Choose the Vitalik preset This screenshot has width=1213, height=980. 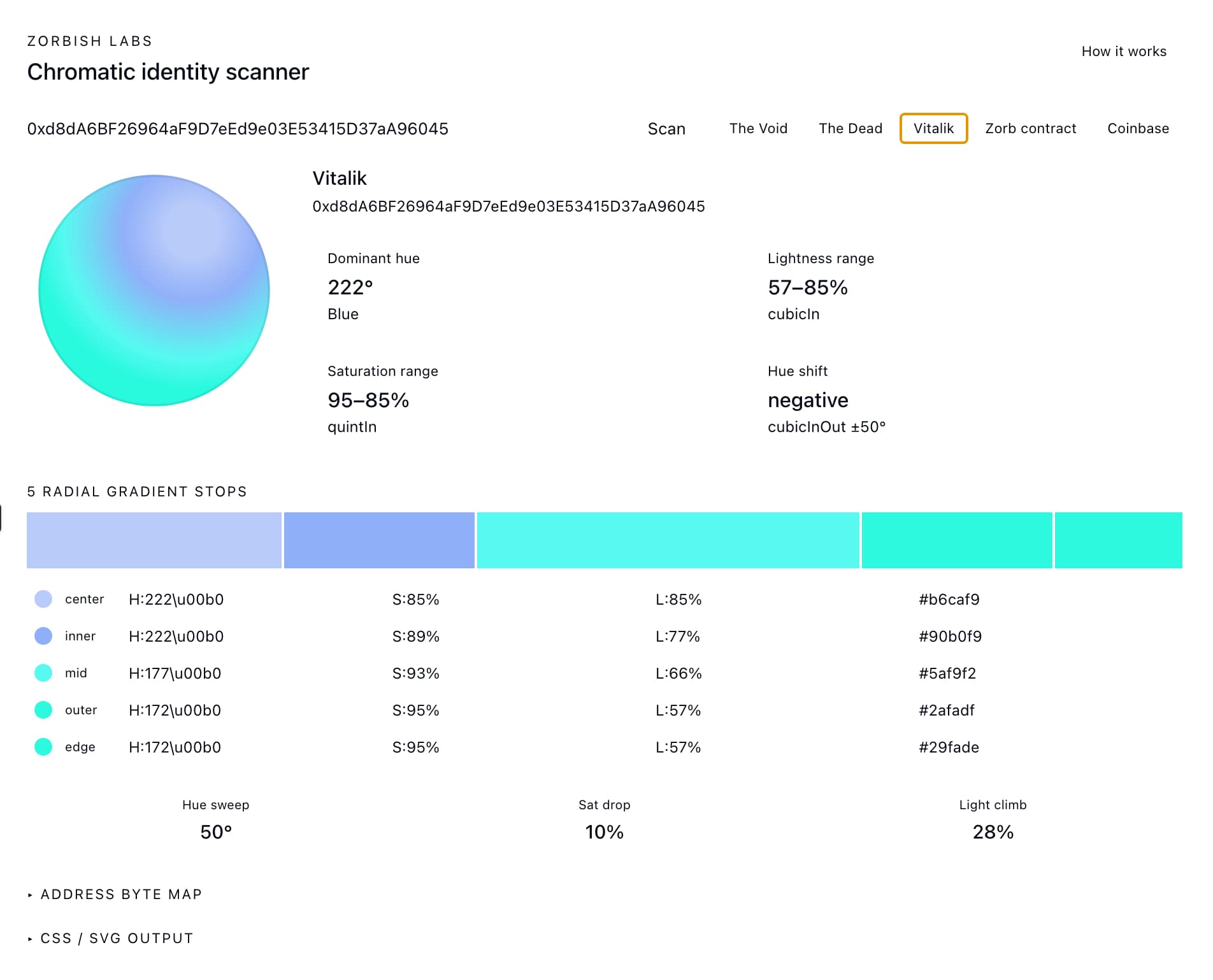(x=933, y=129)
